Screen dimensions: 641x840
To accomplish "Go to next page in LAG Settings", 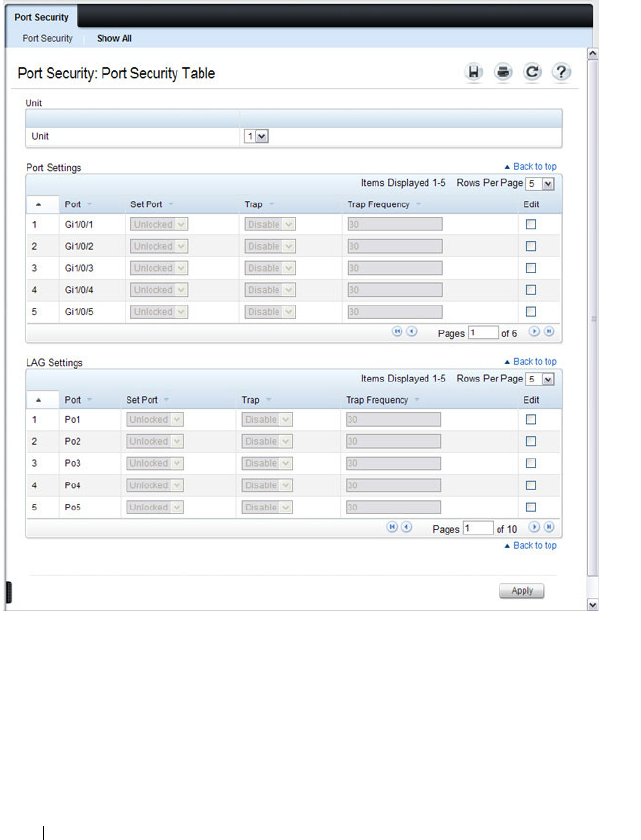I will coord(534,527).
